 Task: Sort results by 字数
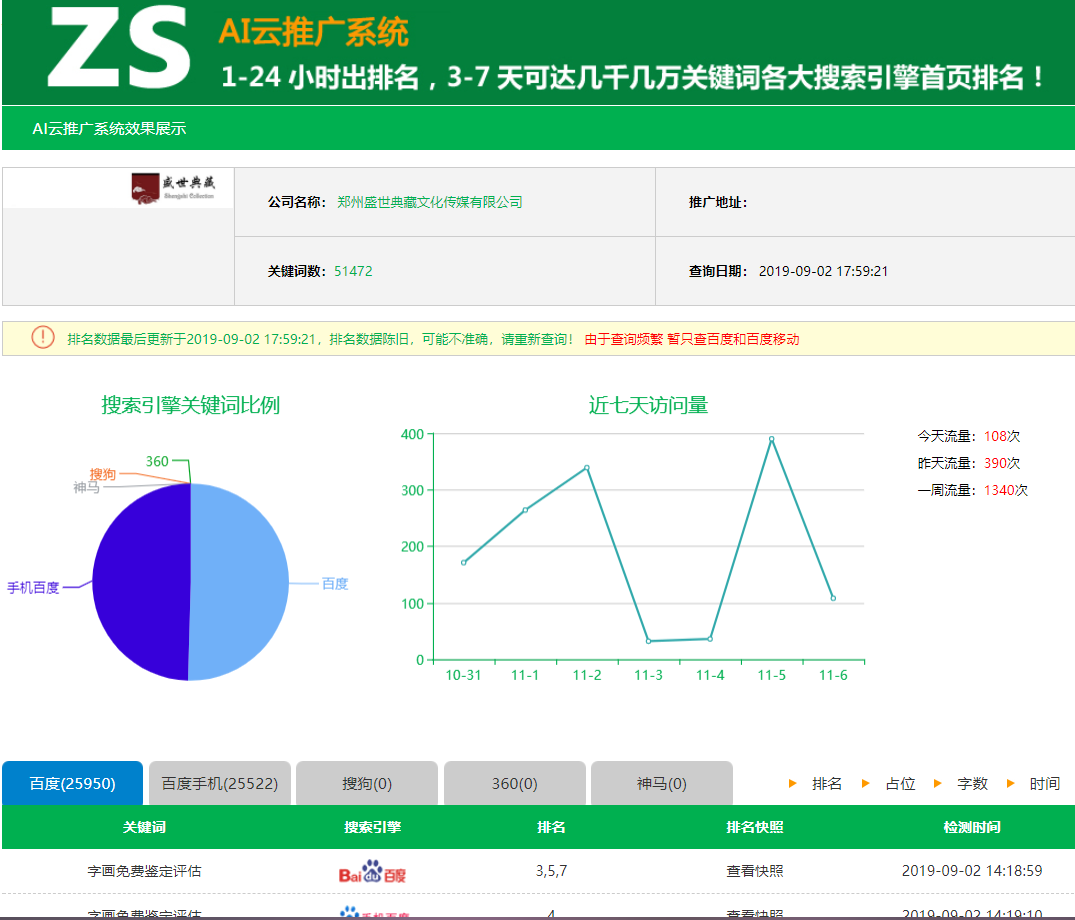972,784
